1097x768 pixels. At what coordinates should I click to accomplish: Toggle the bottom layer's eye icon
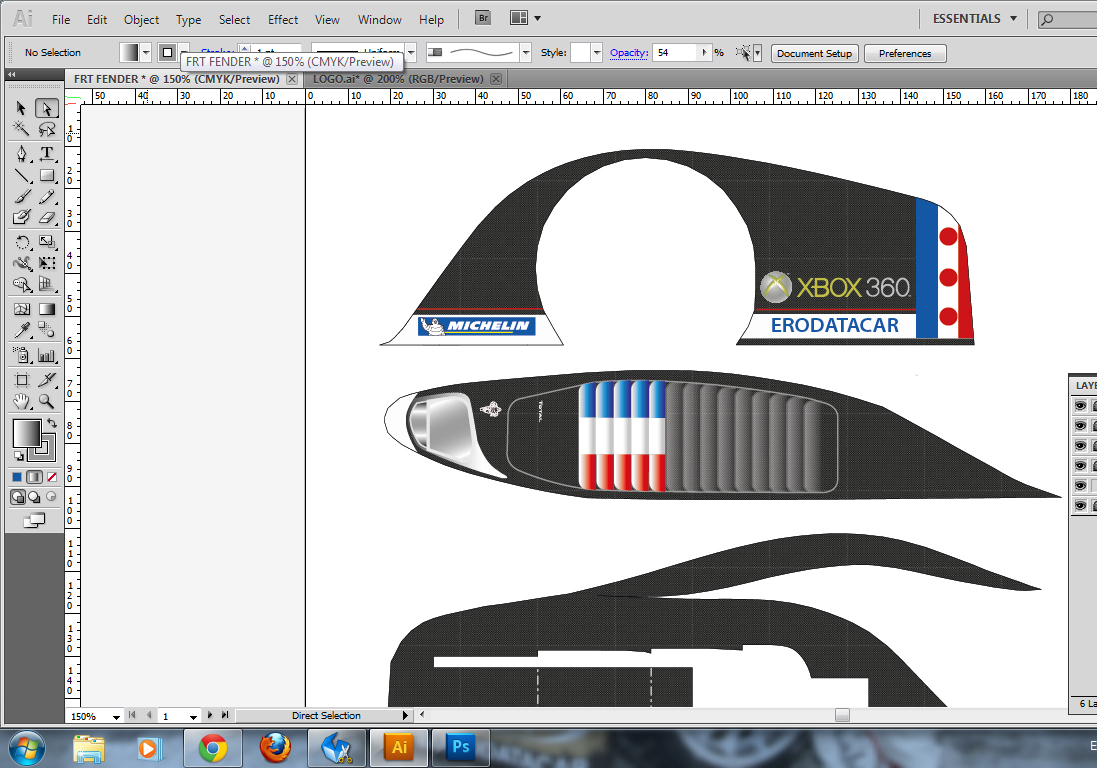click(x=1080, y=506)
